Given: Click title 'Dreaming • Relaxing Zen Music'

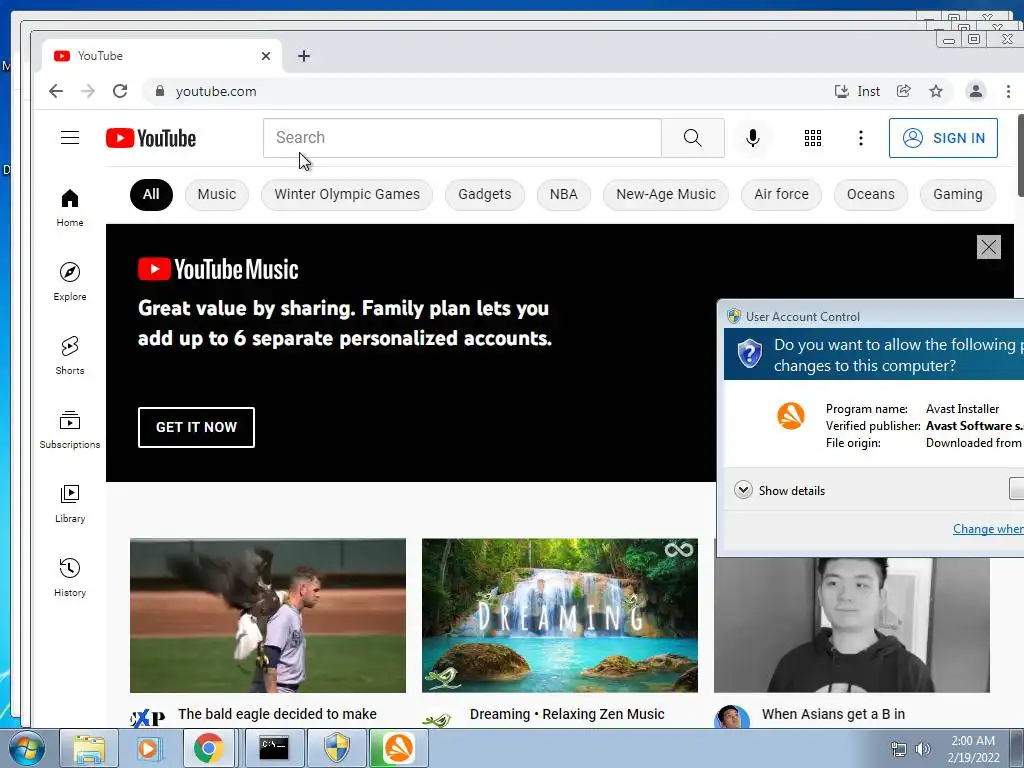Looking at the screenshot, I should [x=567, y=714].
